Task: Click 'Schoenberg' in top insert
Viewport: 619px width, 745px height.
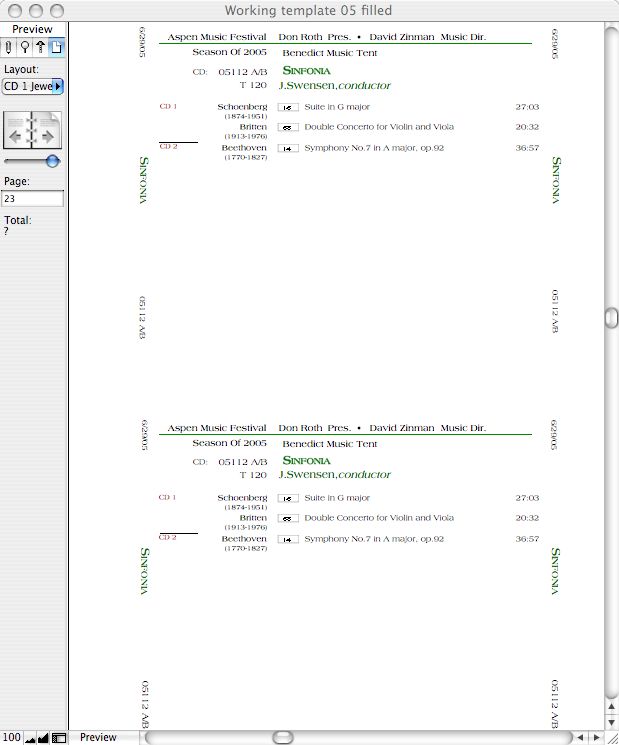Action: tap(242, 107)
